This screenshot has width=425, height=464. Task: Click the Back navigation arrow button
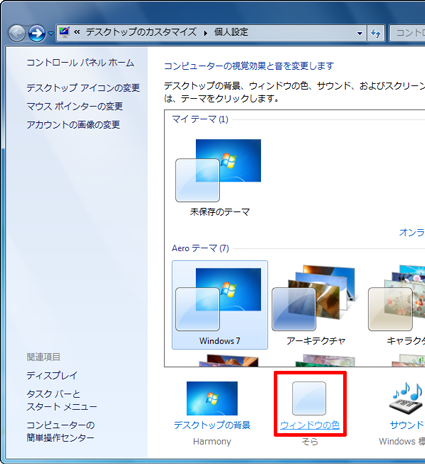(x=17, y=33)
